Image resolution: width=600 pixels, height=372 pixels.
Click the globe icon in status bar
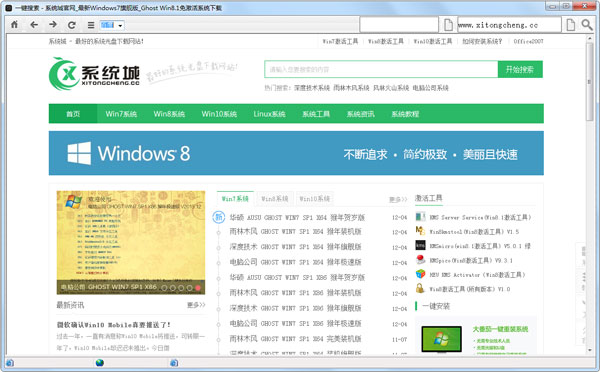coord(99,362)
